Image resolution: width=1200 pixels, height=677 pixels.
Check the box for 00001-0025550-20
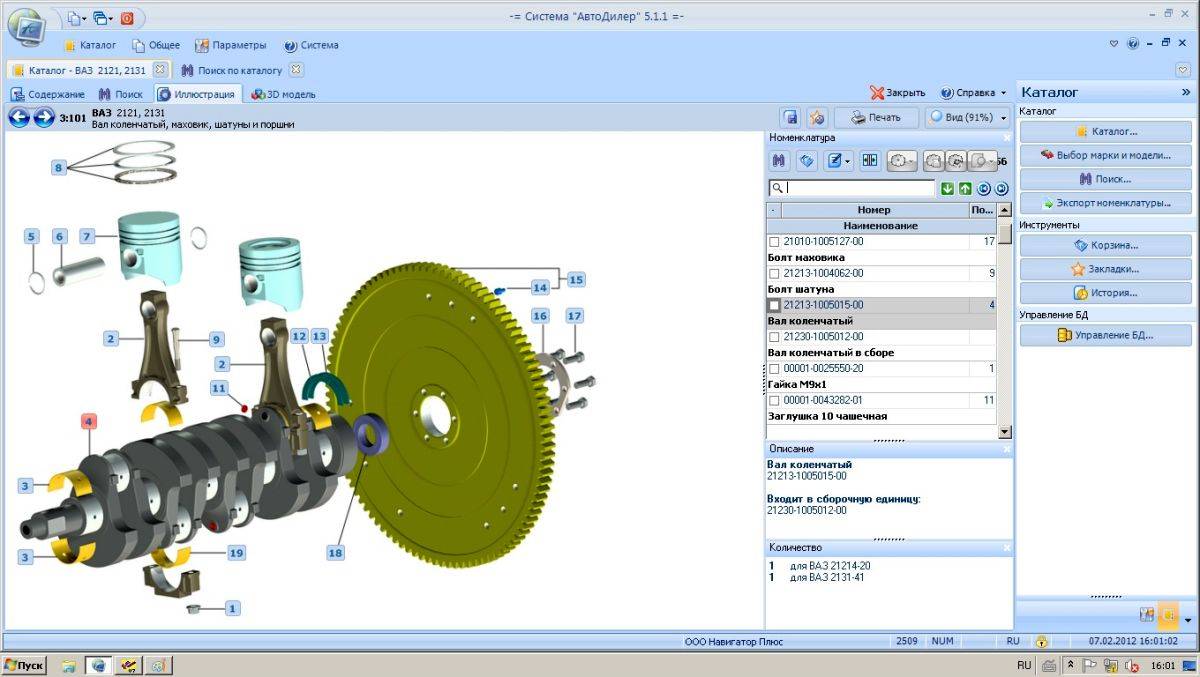pos(774,369)
